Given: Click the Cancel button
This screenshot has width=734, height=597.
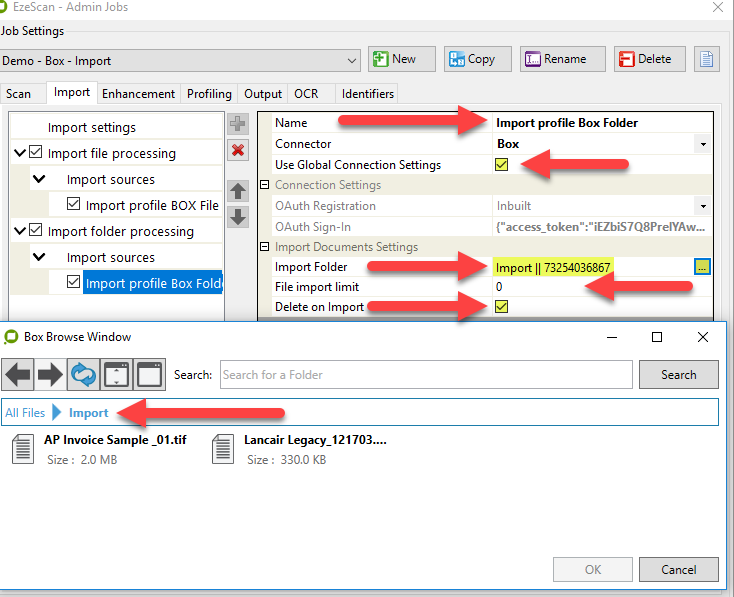Looking at the screenshot, I should coord(678,570).
